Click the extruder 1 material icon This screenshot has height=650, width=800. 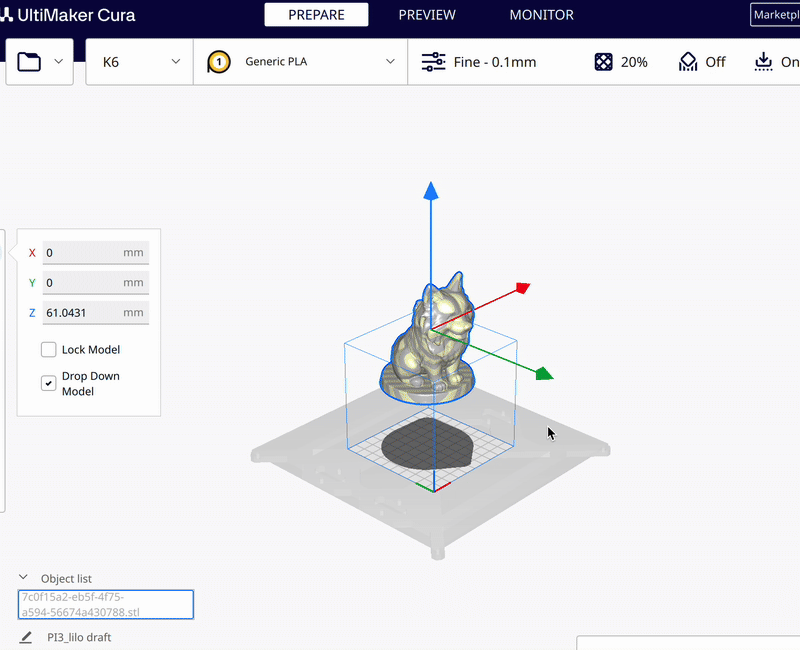[220, 62]
